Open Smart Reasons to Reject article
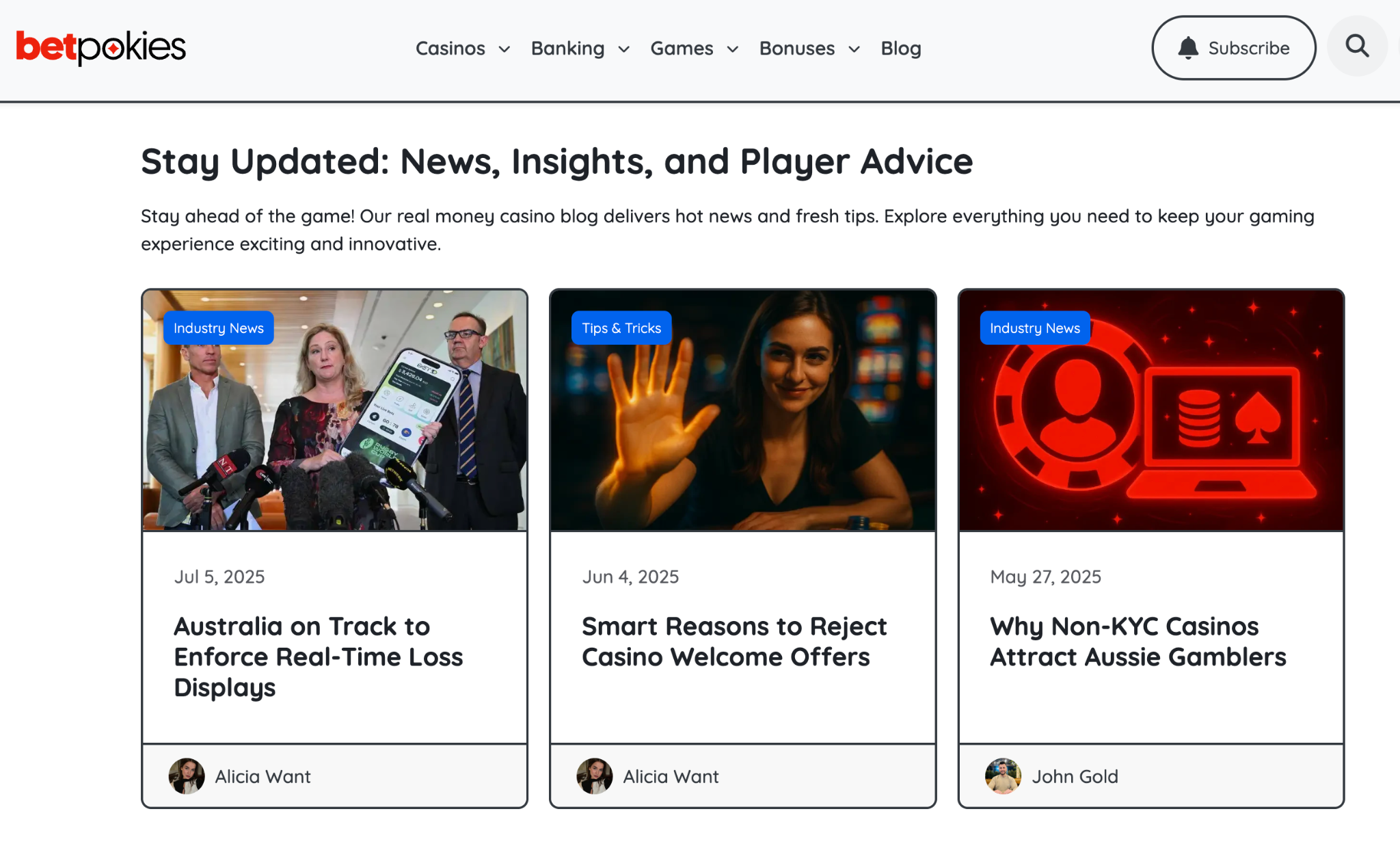This screenshot has width=1400, height=859. click(734, 642)
